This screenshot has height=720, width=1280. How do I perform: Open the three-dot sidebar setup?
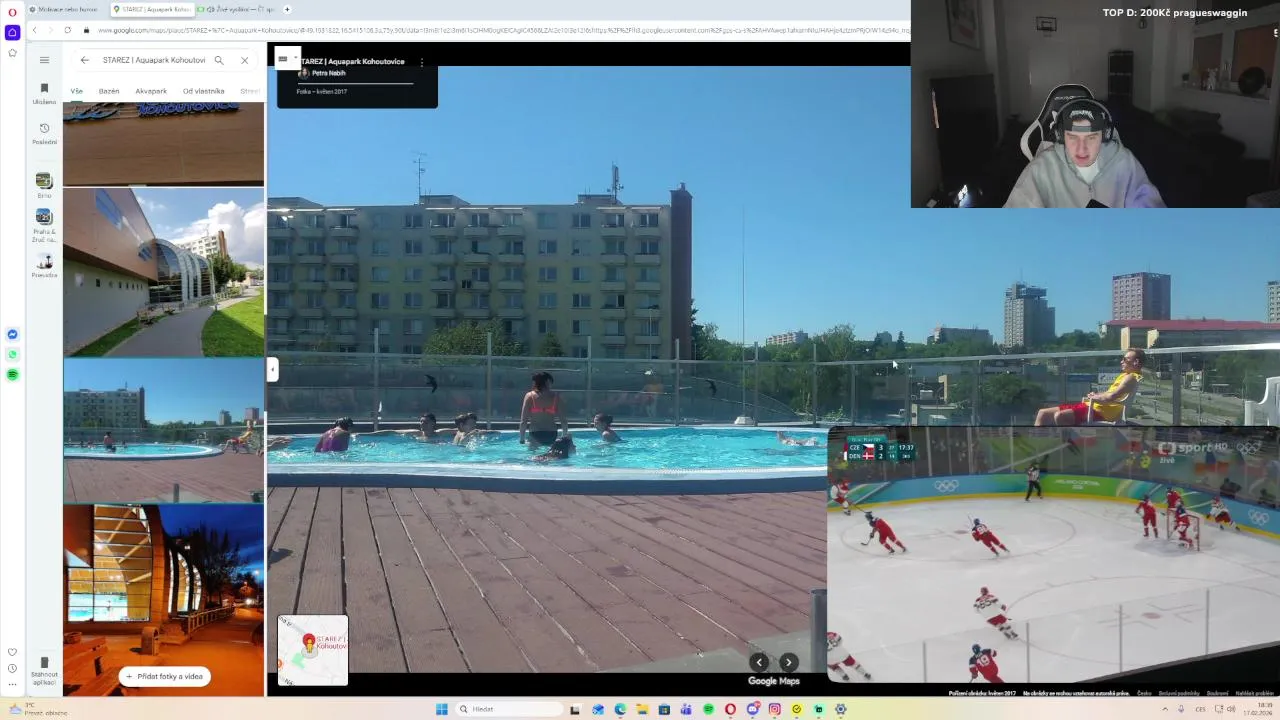click(12, 686)
